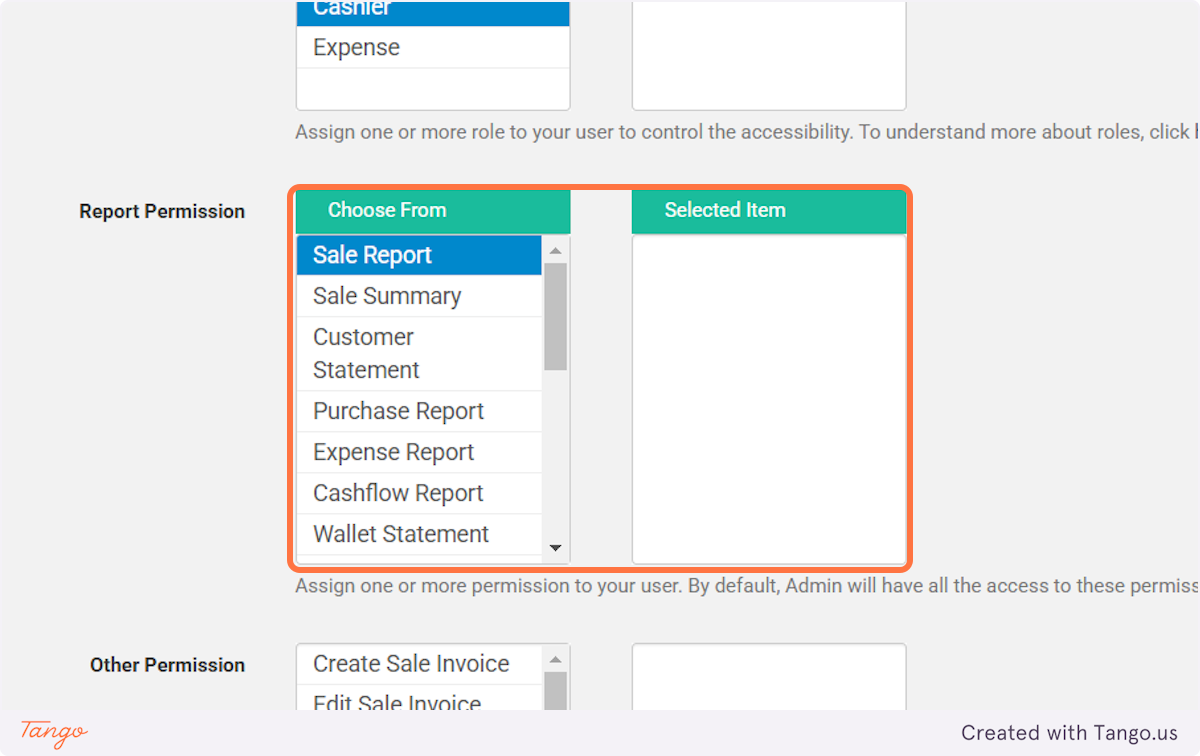The image size is (1200, 756).
Task: Click the Selected Item header
Action: click(769, 211)
